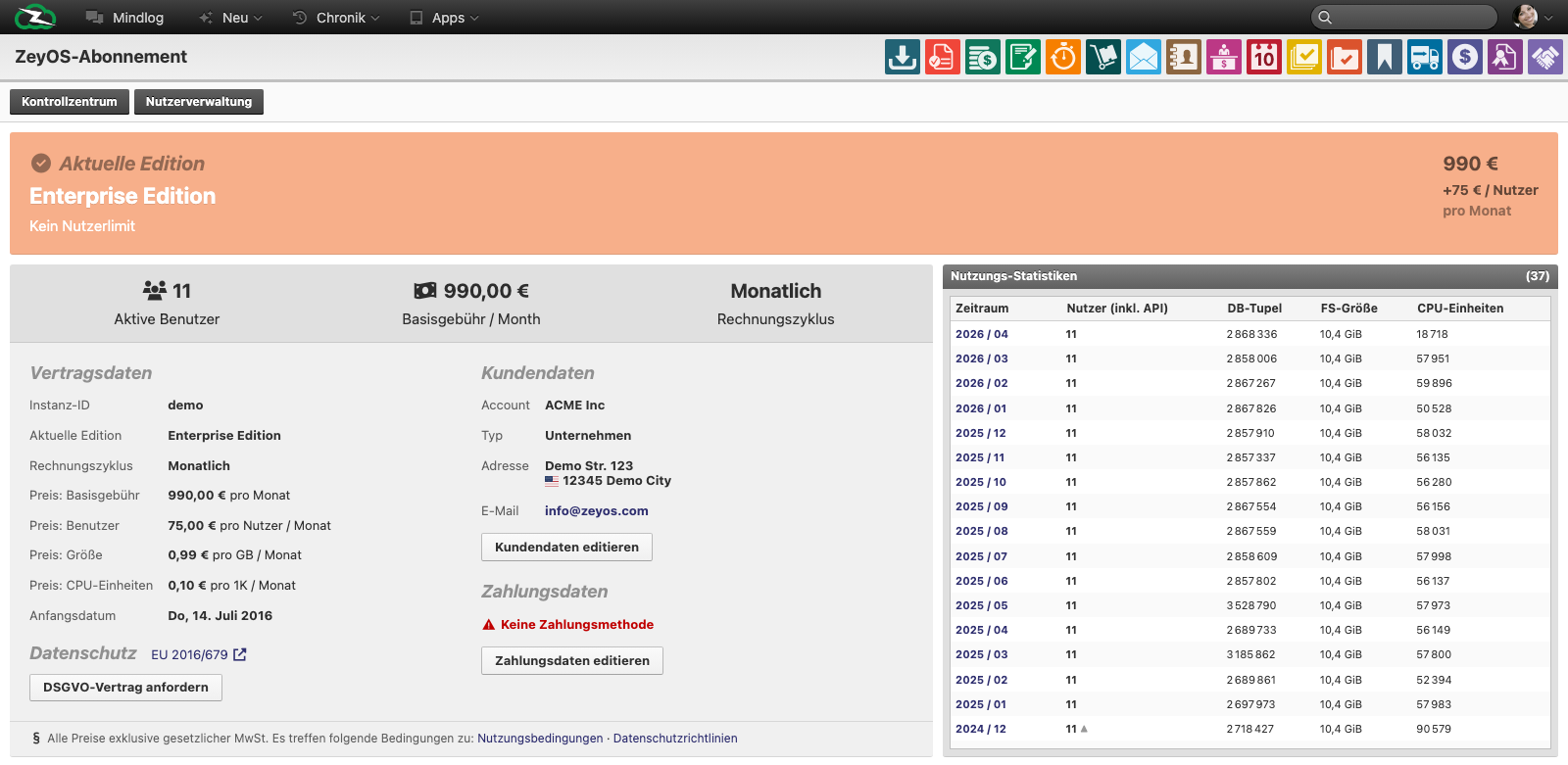This screenshot has width=1568, height=765.
Task: Open the Apps dropdown menu
Action: 444,18
